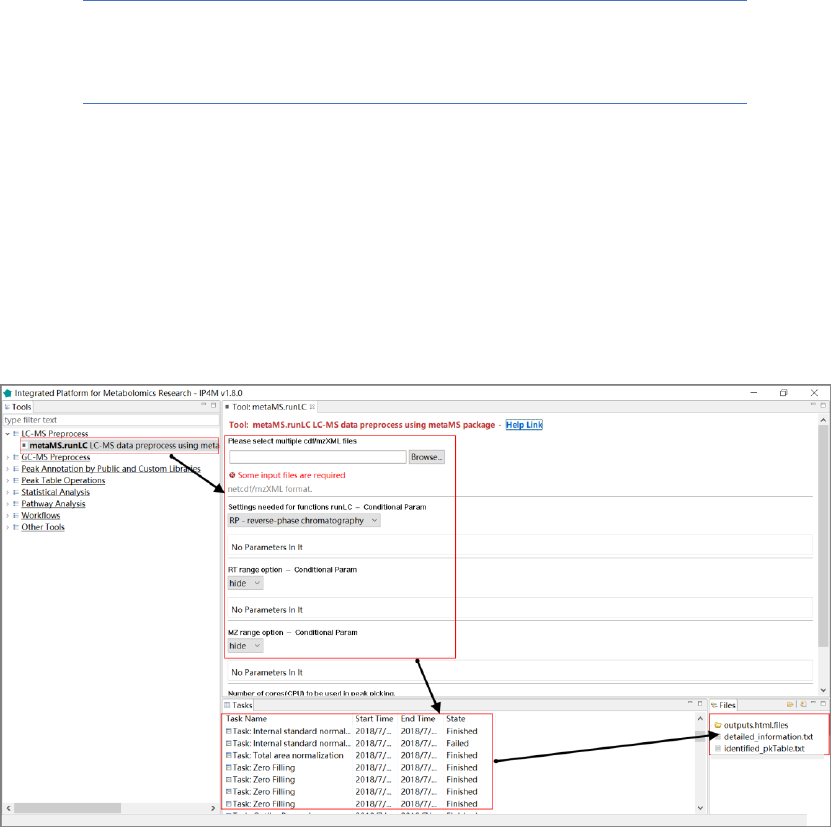The image size is (831, 827).
Task: Open the Peak Table Operations category link
Action: (63, 480)
